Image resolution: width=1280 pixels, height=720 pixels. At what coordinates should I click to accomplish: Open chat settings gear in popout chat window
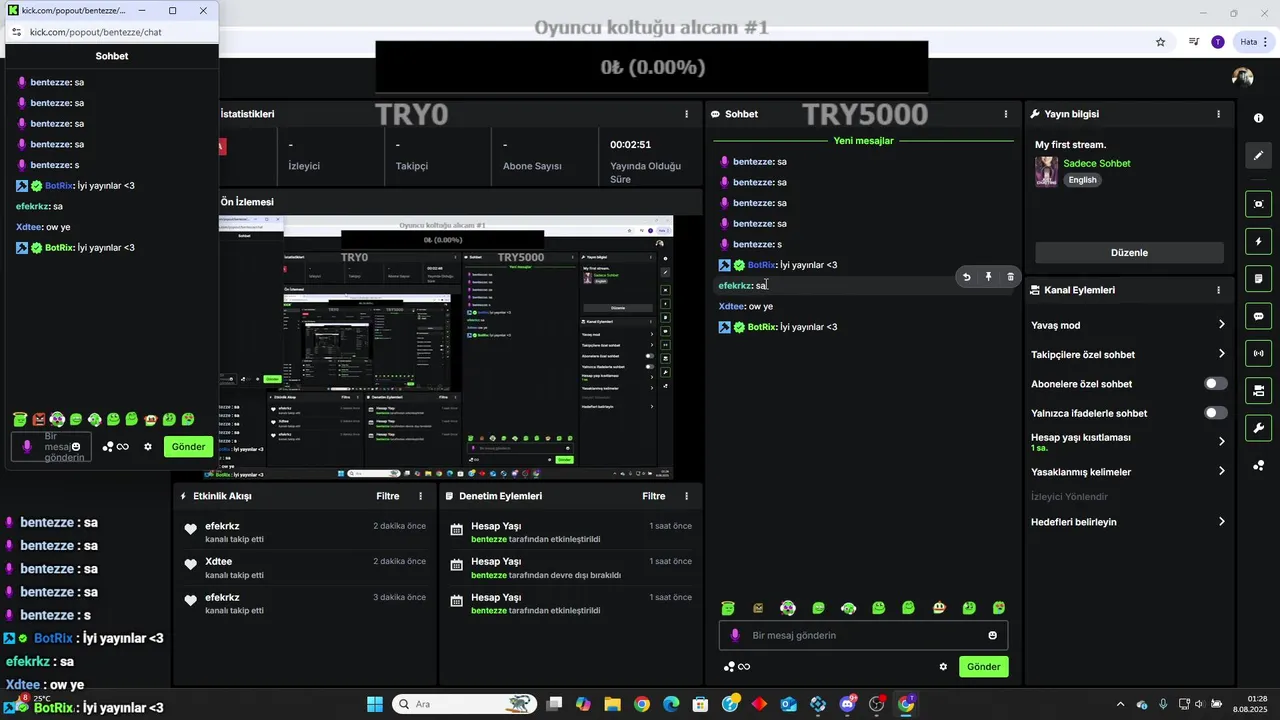pos(148,447)
